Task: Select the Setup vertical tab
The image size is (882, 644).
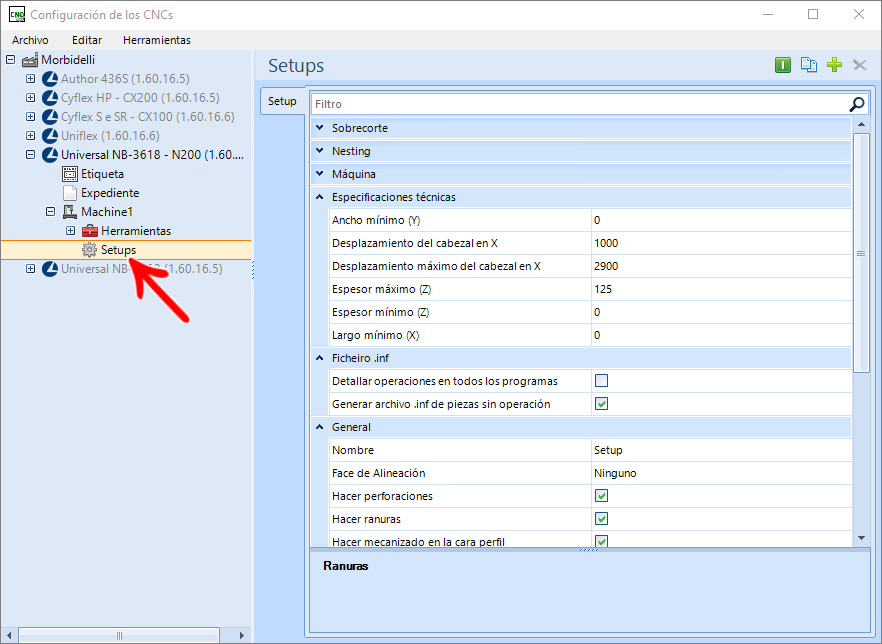Action: point(282,102)
